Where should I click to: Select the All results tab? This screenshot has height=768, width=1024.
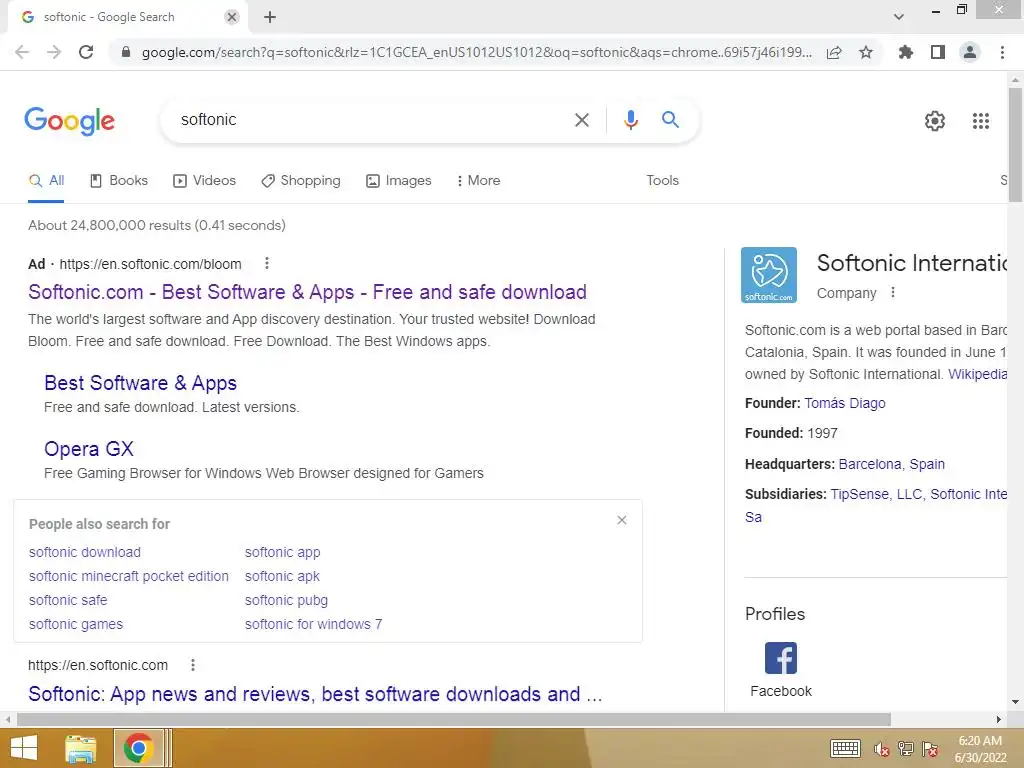click(x=46, y=181)
